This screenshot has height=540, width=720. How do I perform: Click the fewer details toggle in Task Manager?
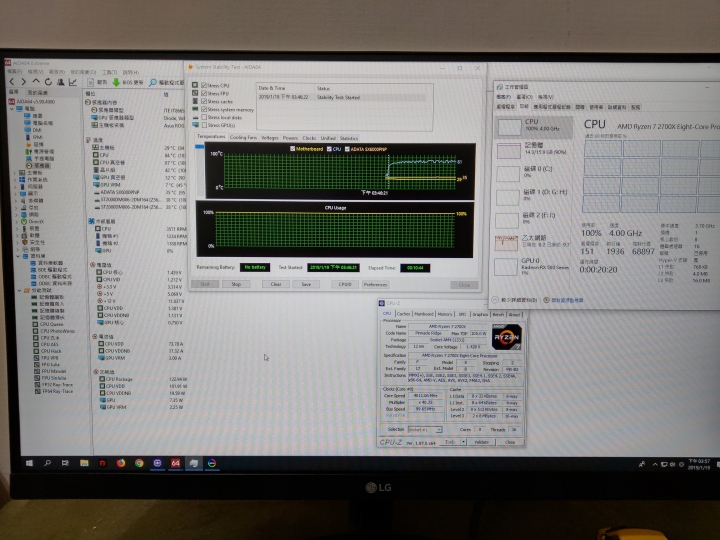(x=514, y=300)
